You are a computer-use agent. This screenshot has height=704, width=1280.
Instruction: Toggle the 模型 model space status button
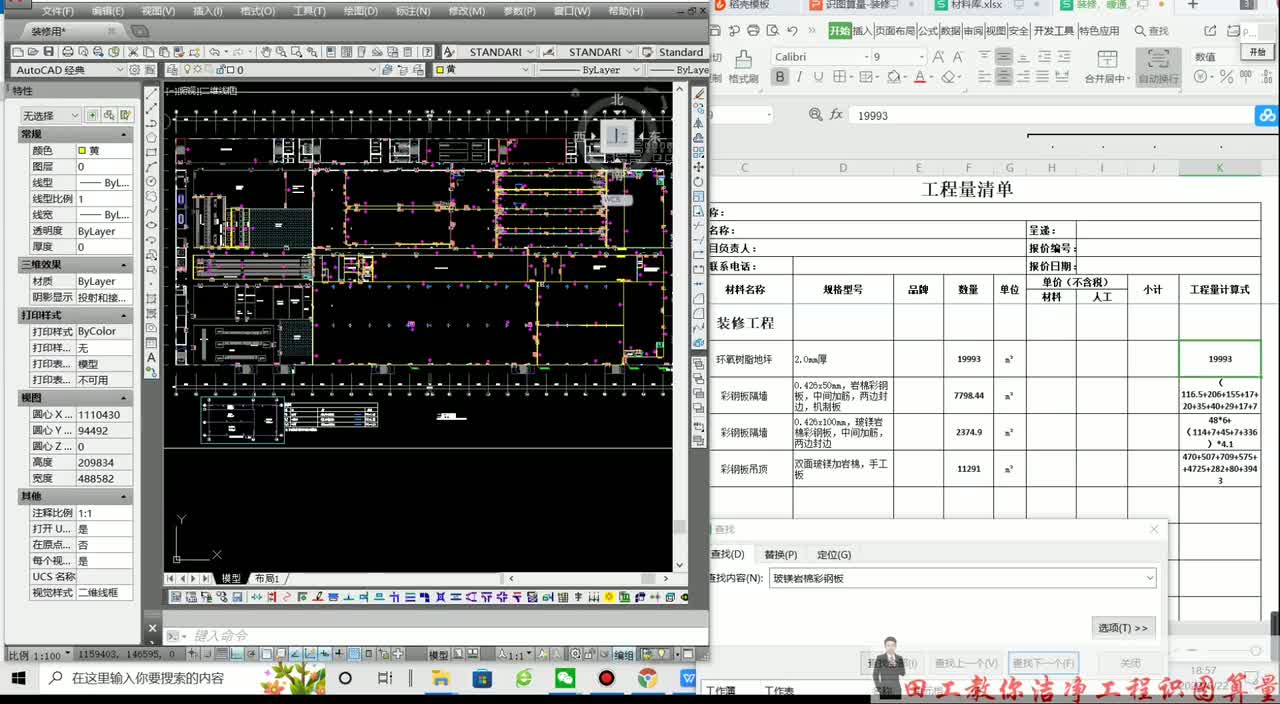tap(438, 655)
